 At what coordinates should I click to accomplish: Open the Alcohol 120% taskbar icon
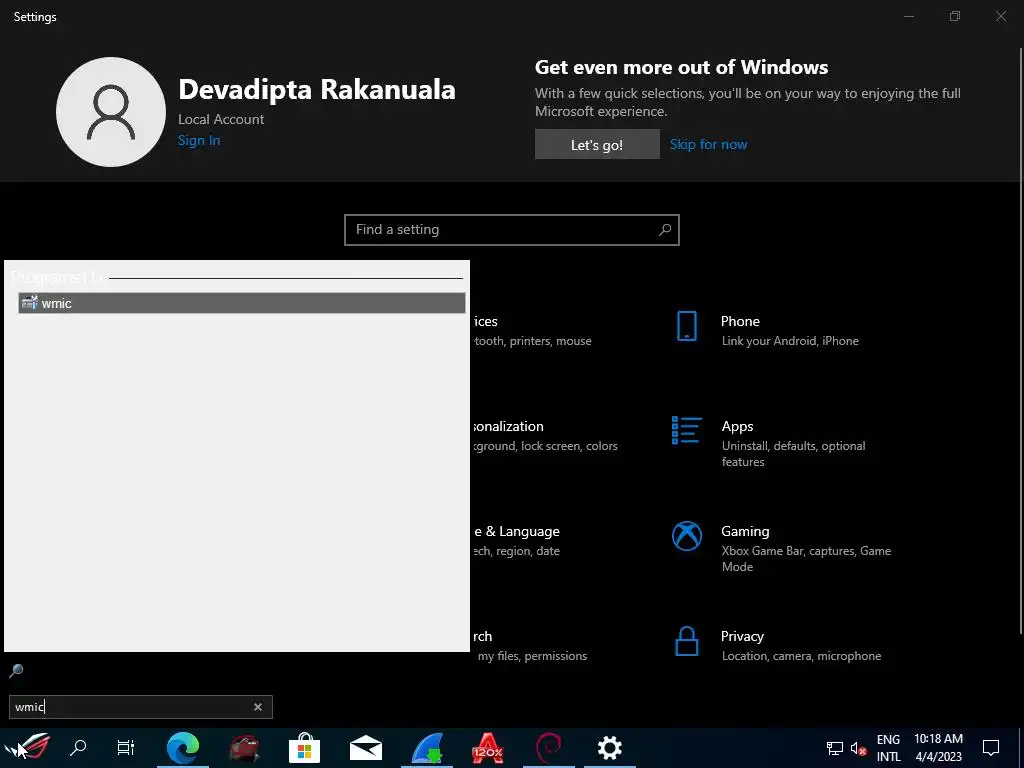[487, 748]
